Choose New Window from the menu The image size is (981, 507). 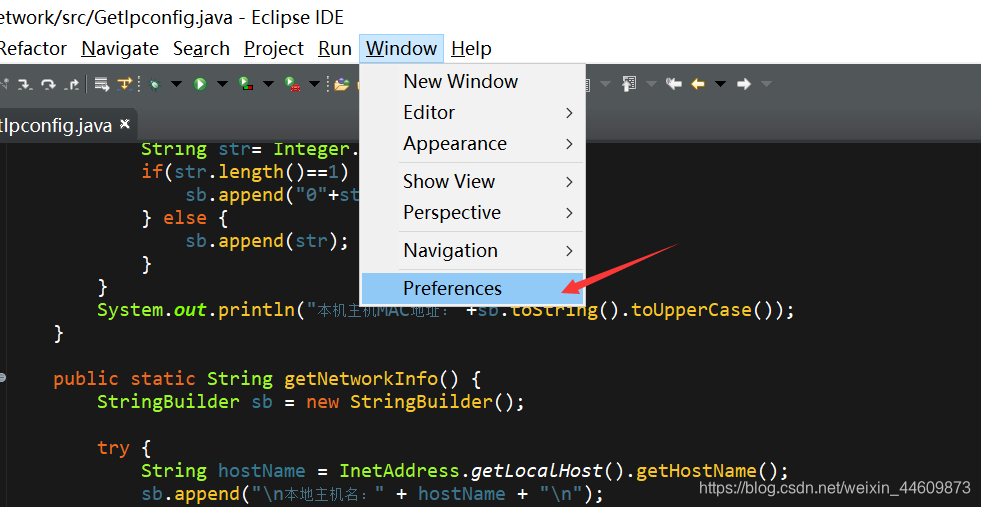point(472,81)
